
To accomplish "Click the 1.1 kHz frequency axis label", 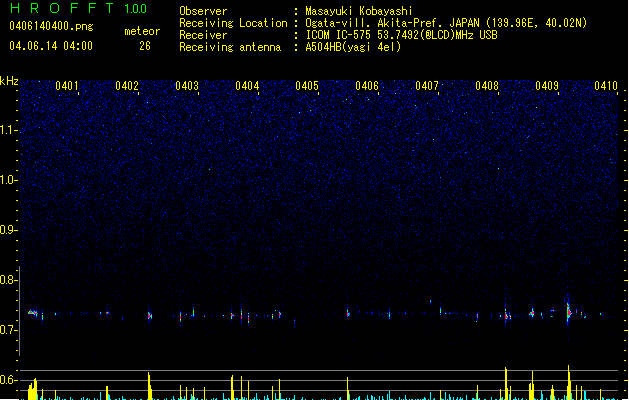I will [9, 130].
